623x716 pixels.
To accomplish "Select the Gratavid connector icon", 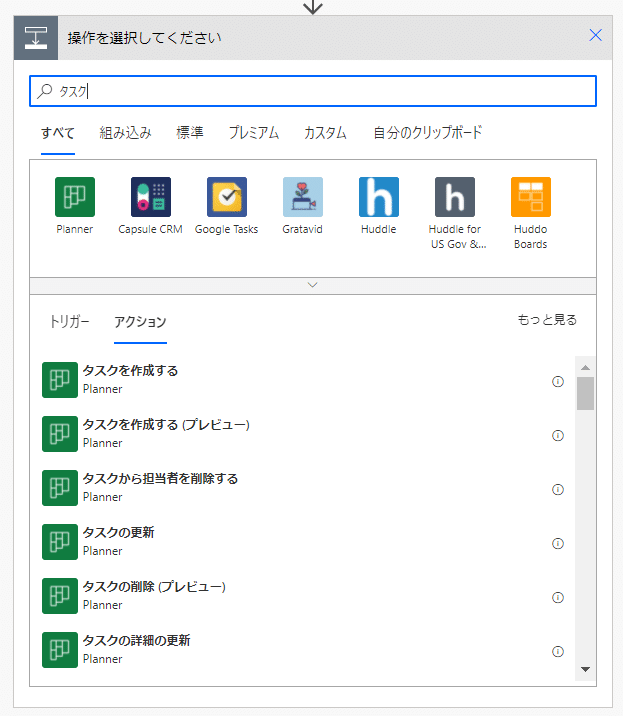I will 302,197.
